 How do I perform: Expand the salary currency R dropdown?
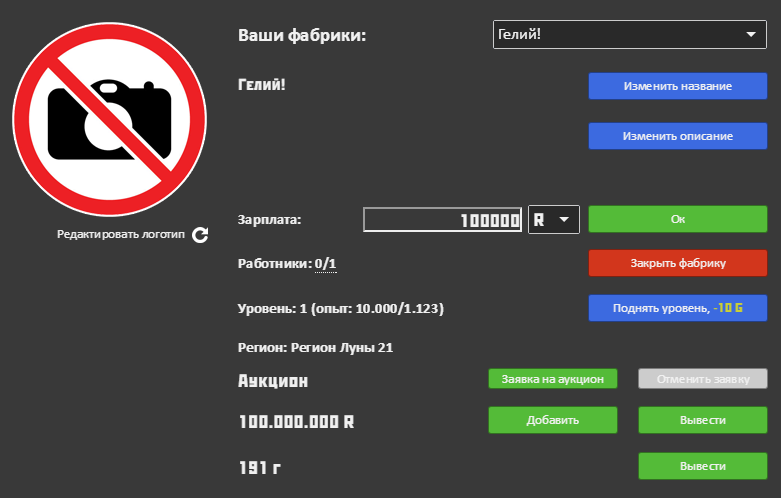coord(553,220)
